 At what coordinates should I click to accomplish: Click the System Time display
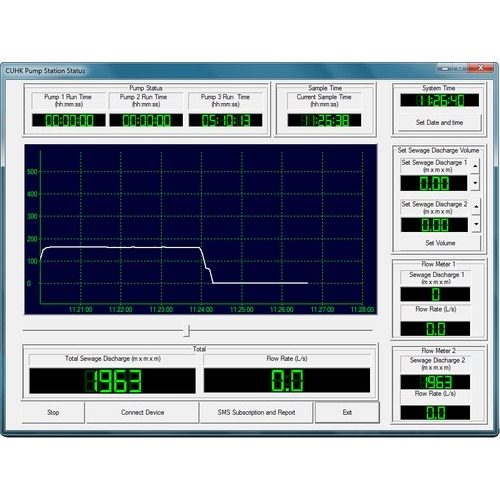coord(439,100)
